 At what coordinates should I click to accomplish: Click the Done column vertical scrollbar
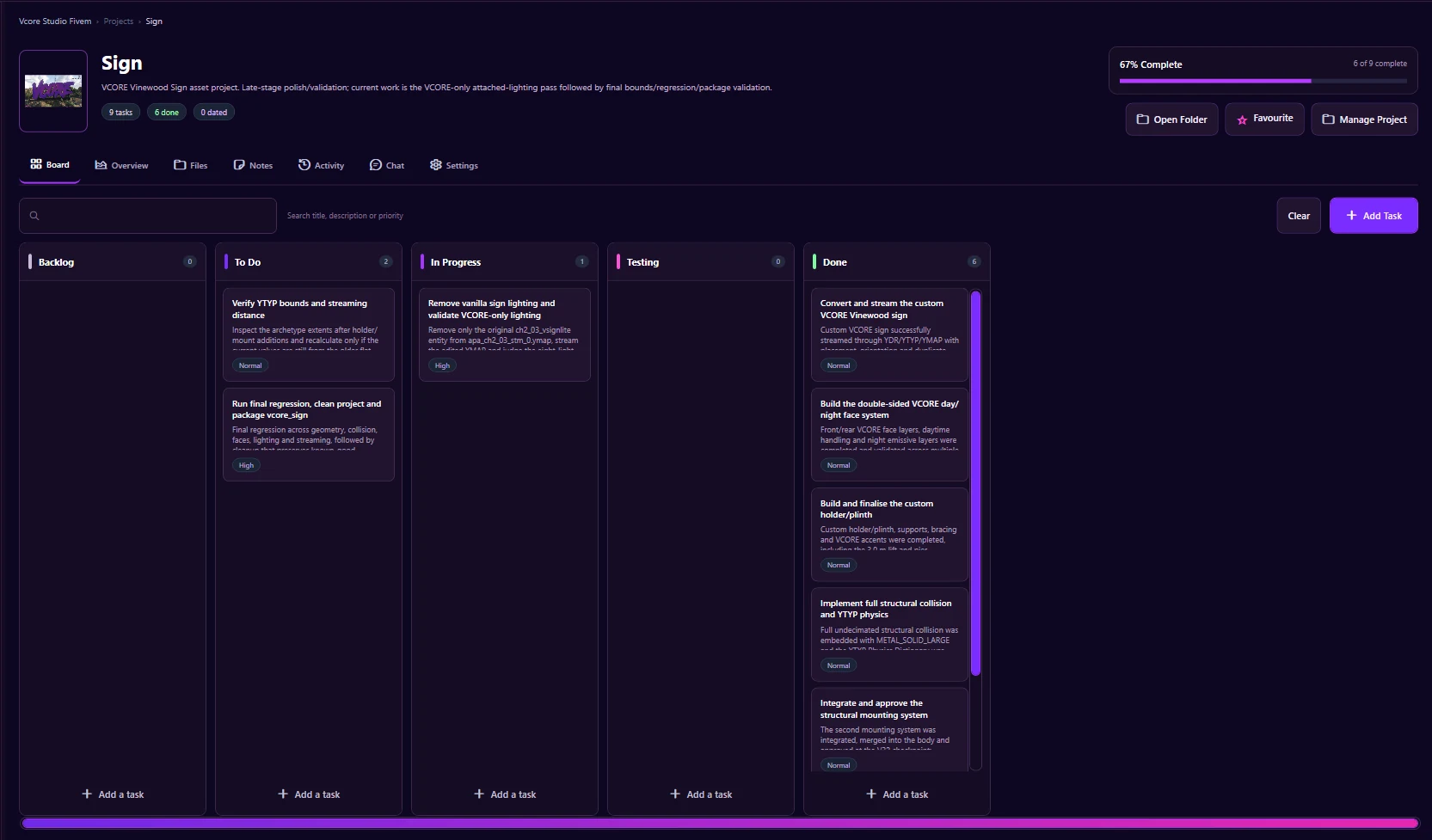pos(975,483)
